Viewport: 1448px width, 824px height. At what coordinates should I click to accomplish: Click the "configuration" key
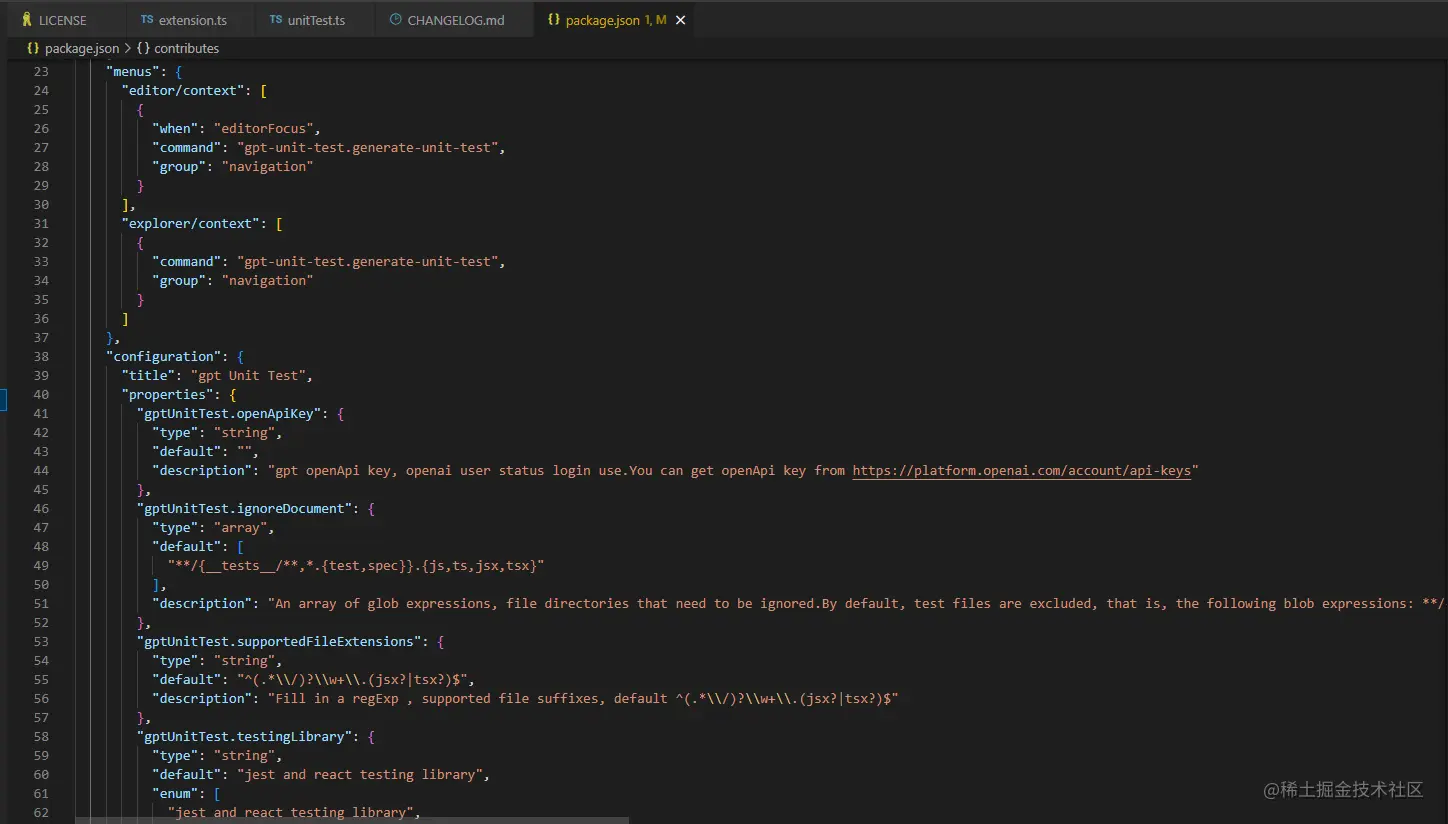163,356
